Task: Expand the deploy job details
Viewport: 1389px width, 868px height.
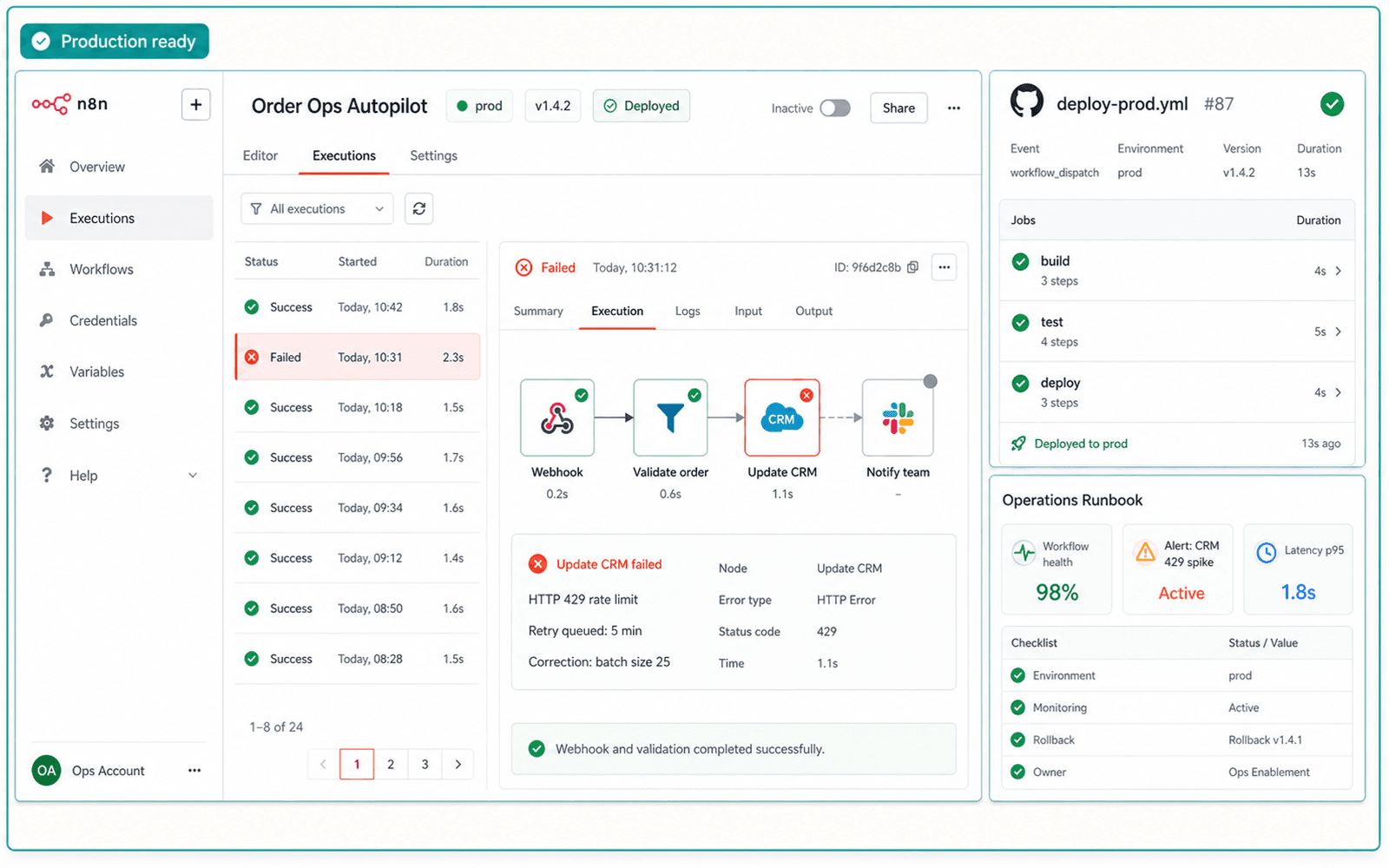Action: [x=1338, y=392]
